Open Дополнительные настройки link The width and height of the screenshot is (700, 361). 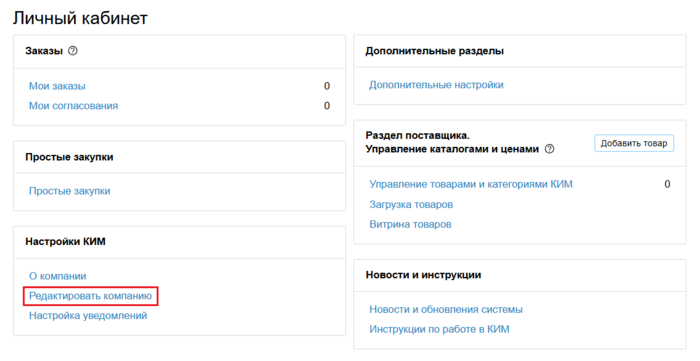click(x=436, y=85)
